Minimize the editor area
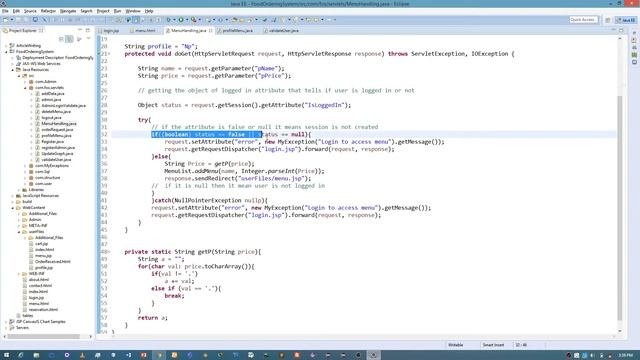This screenshot has width=640, height=360. tap(613, 30)
